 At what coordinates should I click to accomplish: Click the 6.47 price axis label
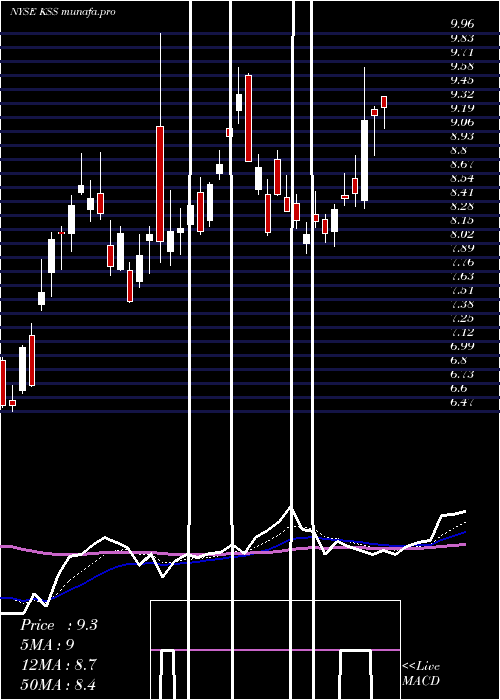pyautogui.click(x=462, y=402)
